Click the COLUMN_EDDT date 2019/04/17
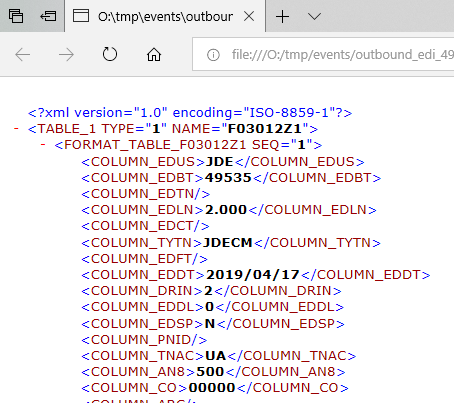Image resolution: width=454 pixels, height=403 pixels. pyautogui.click(x=253, y=275)
